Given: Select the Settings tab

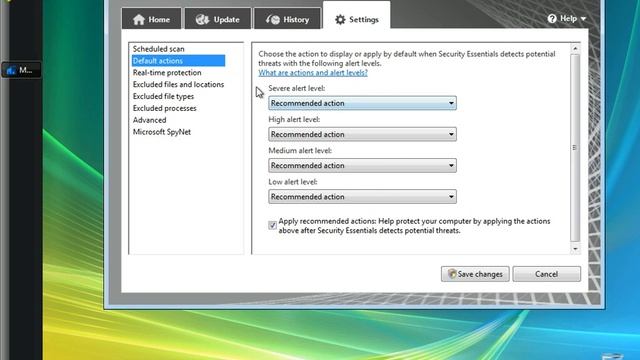Looking at the screenshot, I should [357, 16].
